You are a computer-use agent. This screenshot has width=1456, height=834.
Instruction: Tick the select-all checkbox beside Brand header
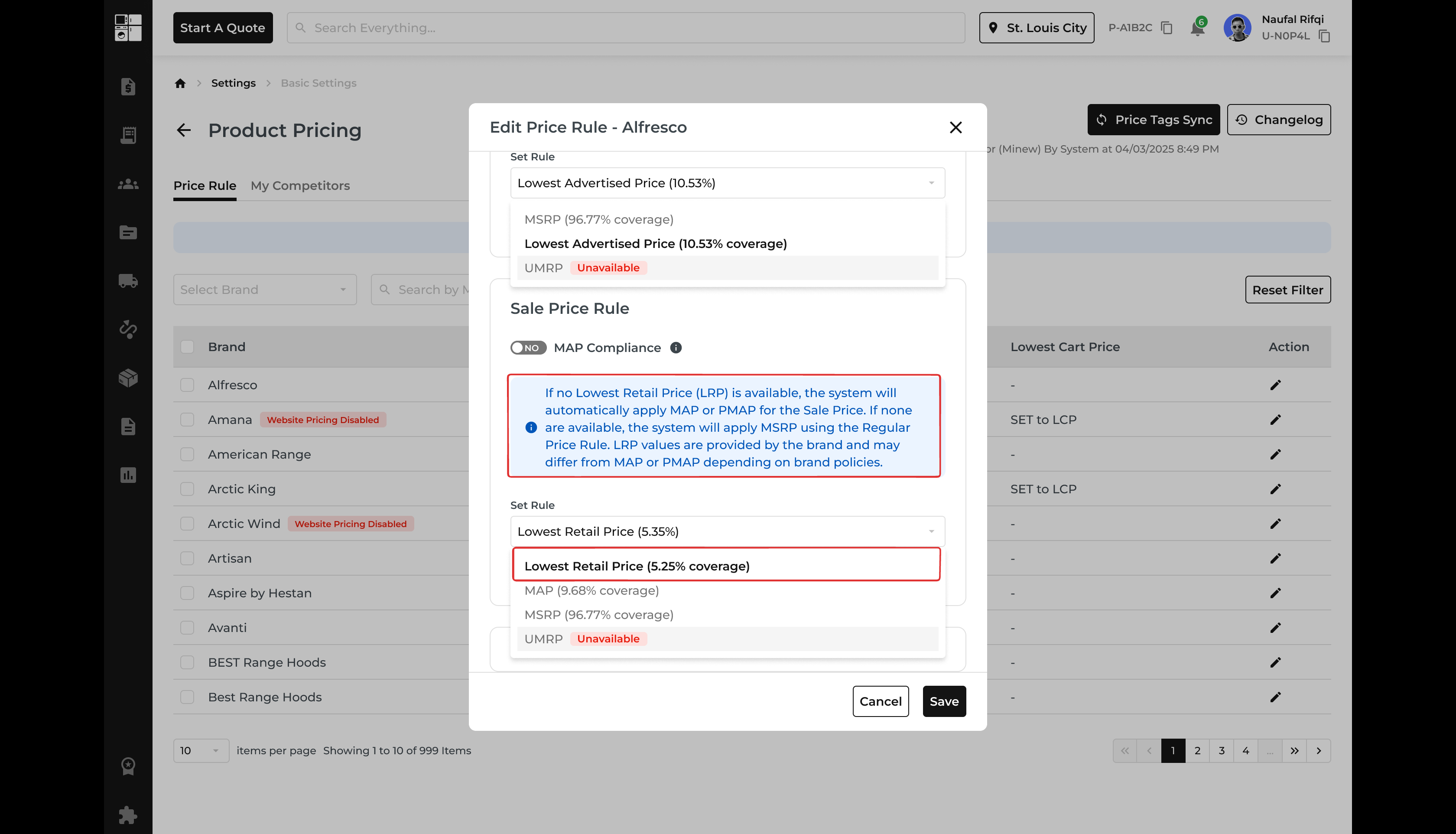click(x=187, y=346)
